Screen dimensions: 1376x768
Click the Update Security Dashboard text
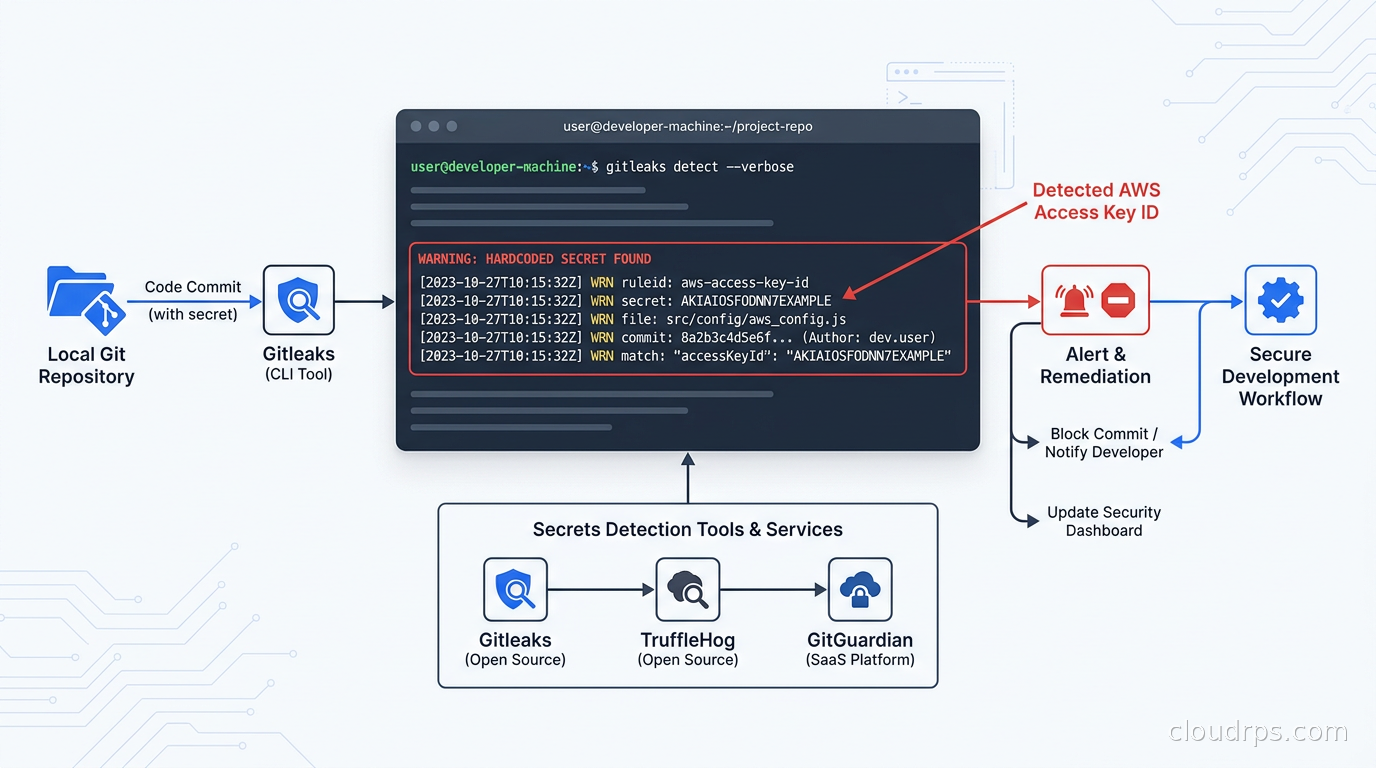1104,521
